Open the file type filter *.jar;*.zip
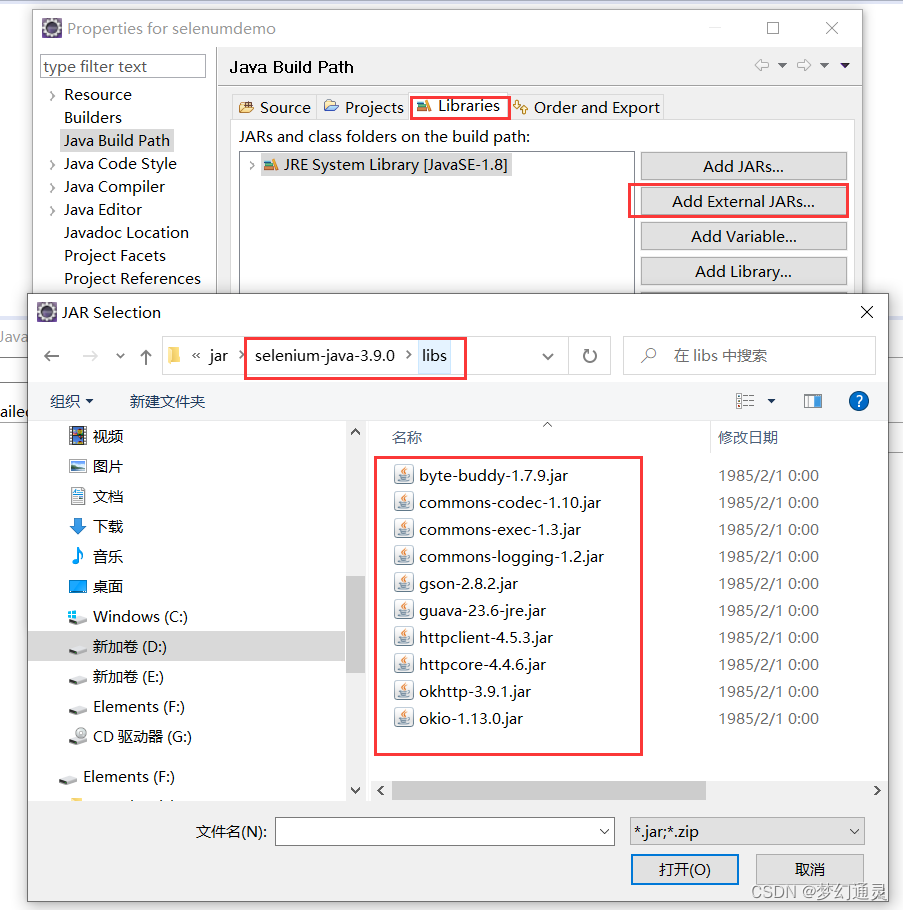The width and height of the screenshot is (903, 910). pyautogui.click(x=747, y=832)
